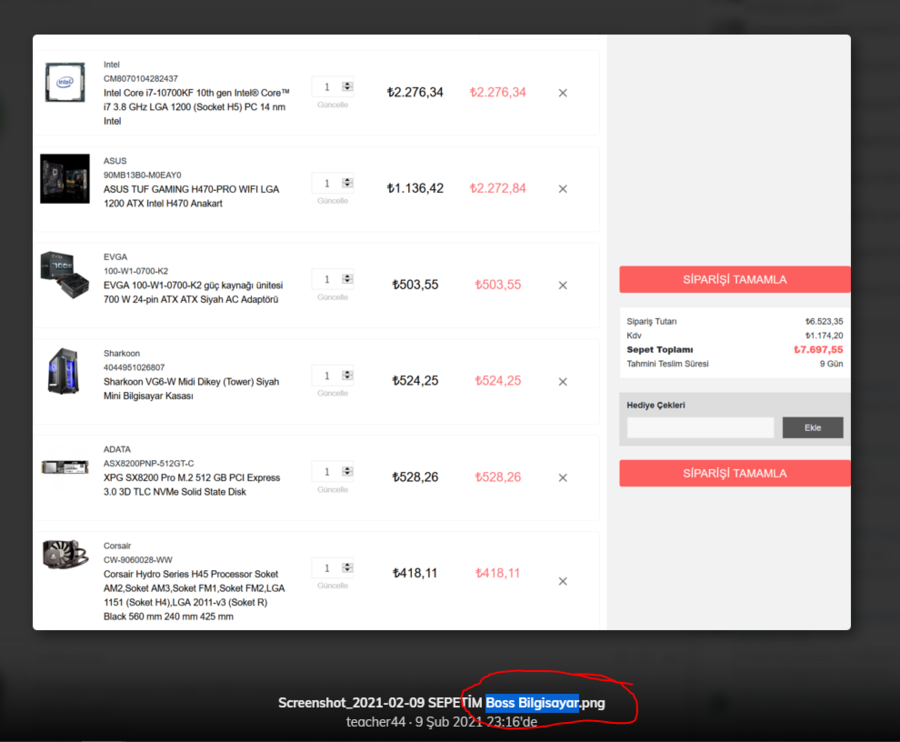This screenshot has width=900, height=742.
Task: Click the ADATA SSD thumbnail
Action: pos(65,467)
